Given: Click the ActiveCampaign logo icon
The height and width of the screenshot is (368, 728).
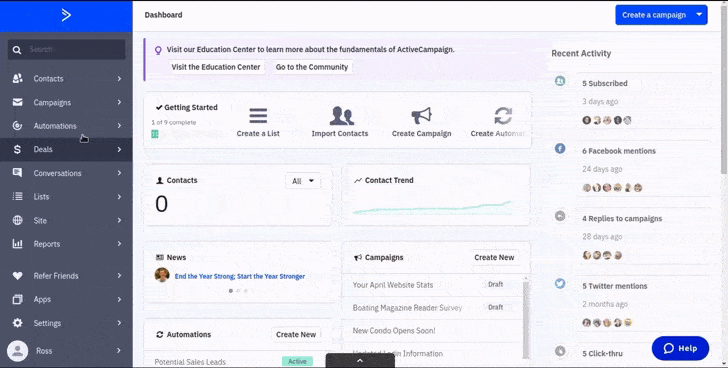Looking at the screenshot, I should [x=66, y=15].
